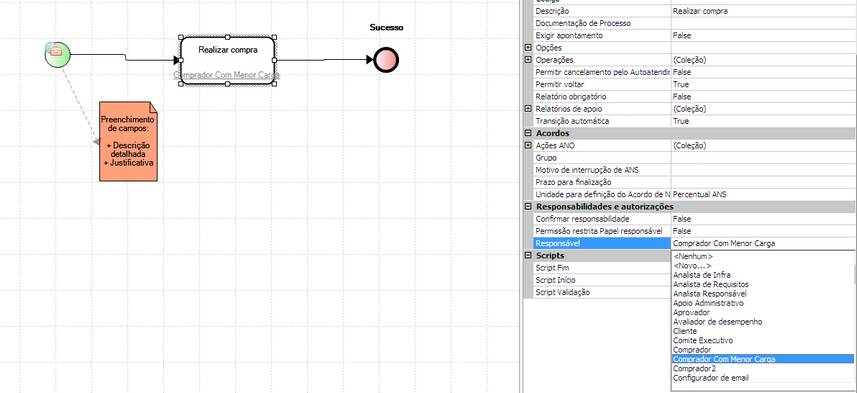This screenshot has height=393, width=857.
Task: Expand the Ações ANO row
Action: 528,145
